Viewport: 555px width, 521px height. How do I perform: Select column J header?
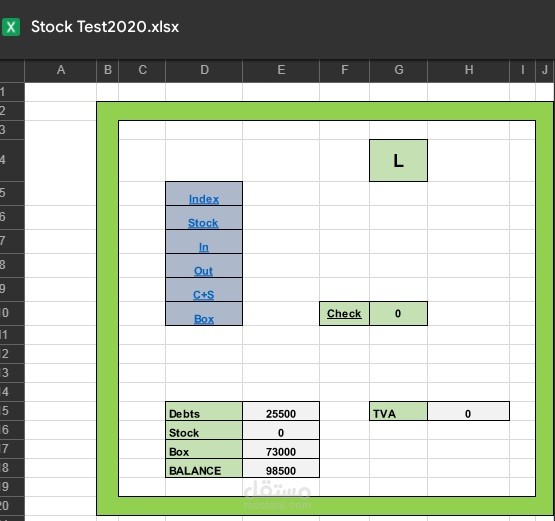click(x=545, y=70)
